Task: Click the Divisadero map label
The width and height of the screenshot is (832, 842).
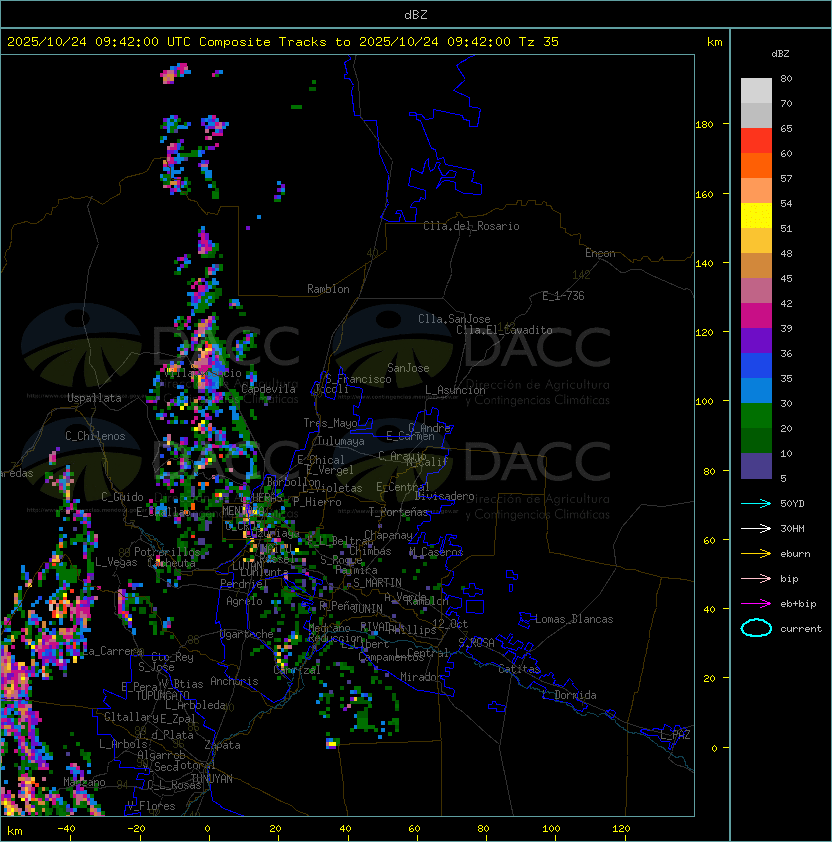Action: coord(444,496)
